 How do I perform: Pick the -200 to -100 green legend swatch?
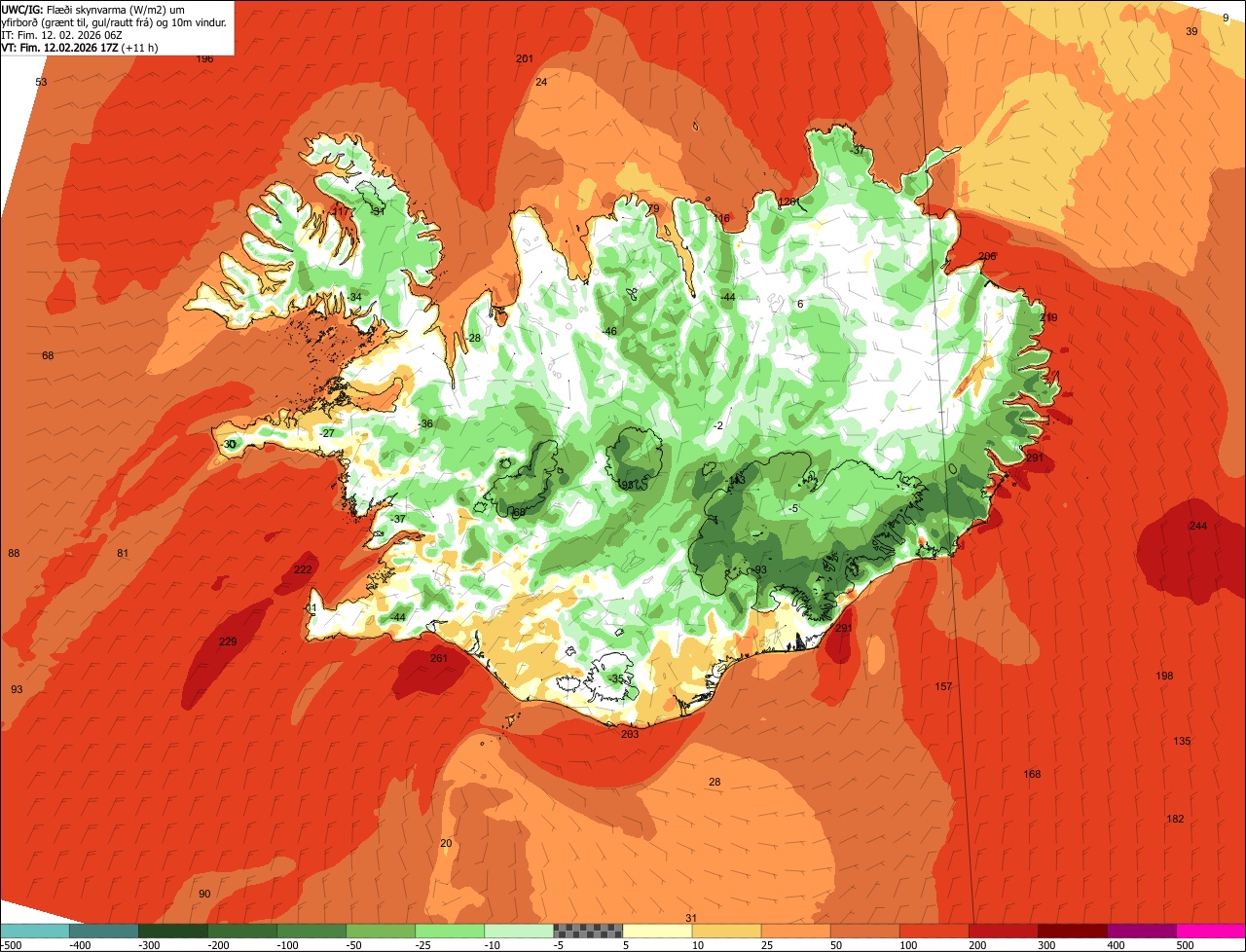pyautogui.click(x=242, y=931)
